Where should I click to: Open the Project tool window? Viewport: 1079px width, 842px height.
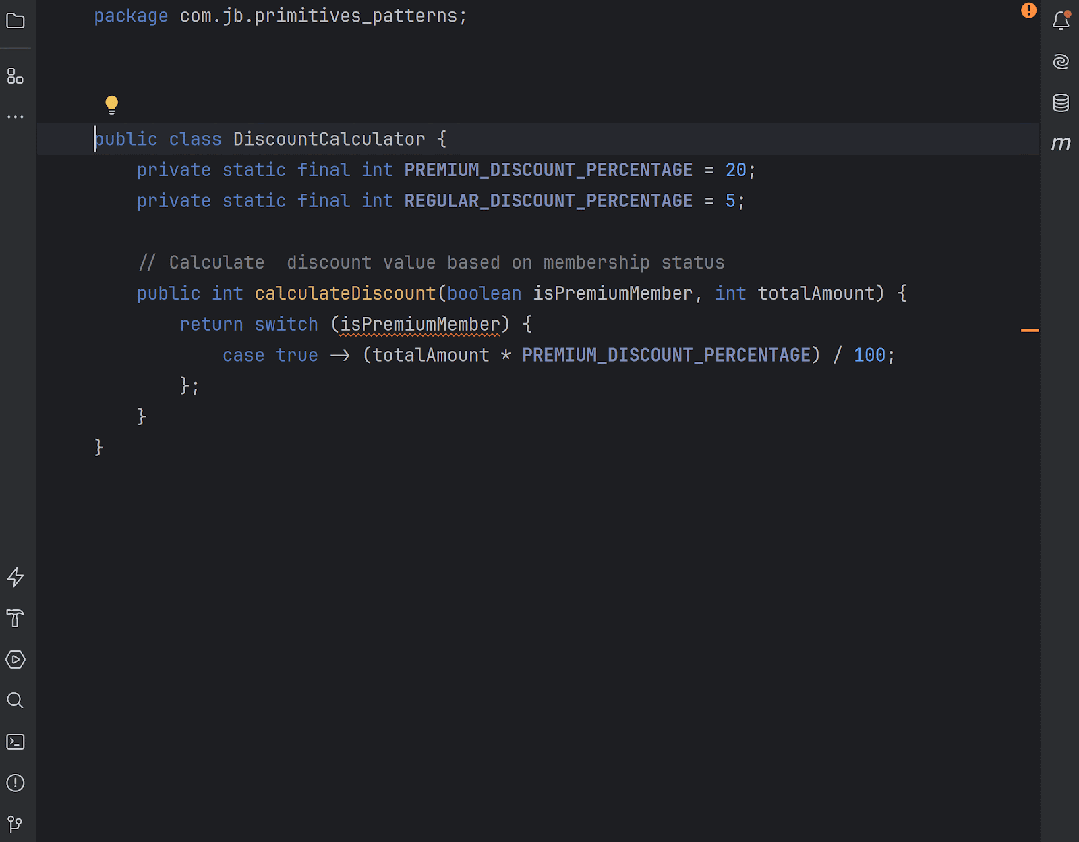[x=15, y=20]
